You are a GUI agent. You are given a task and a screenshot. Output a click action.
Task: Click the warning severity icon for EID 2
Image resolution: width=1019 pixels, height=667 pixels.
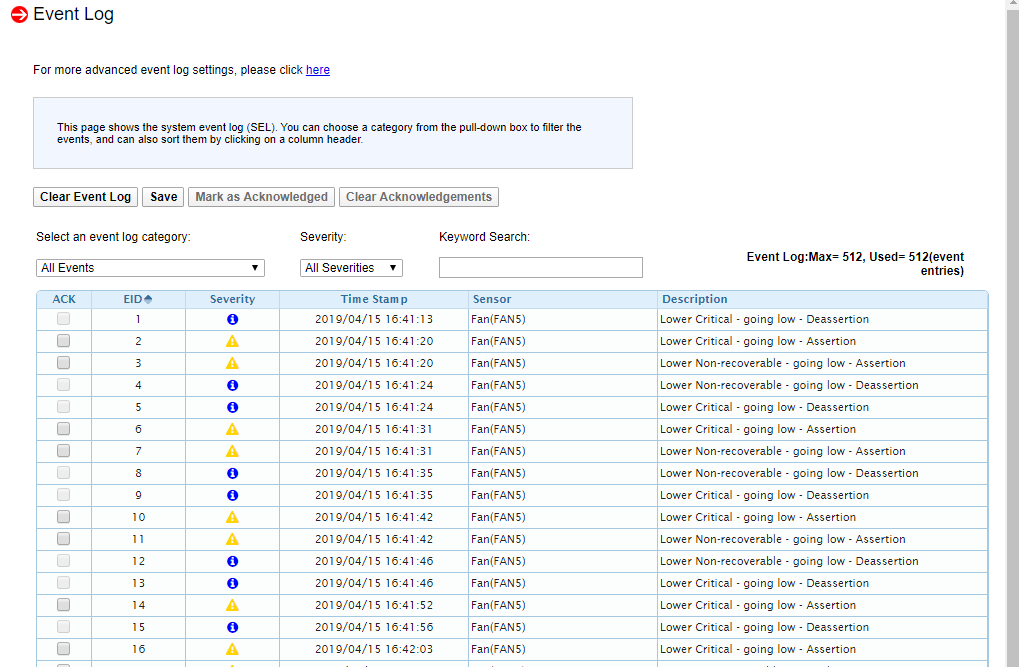click(x=232, y=341)
